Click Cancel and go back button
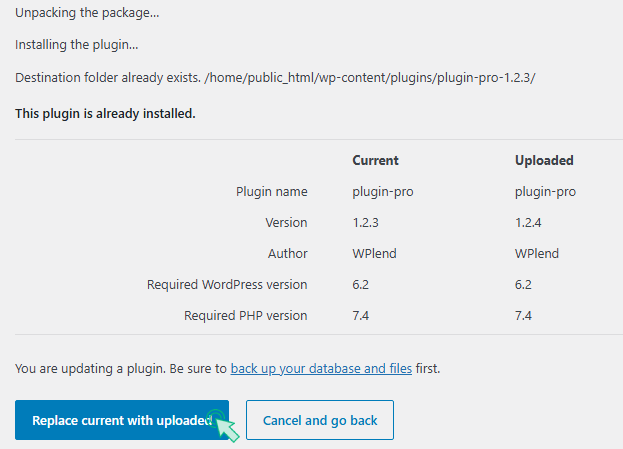 [x=320, y=420]
